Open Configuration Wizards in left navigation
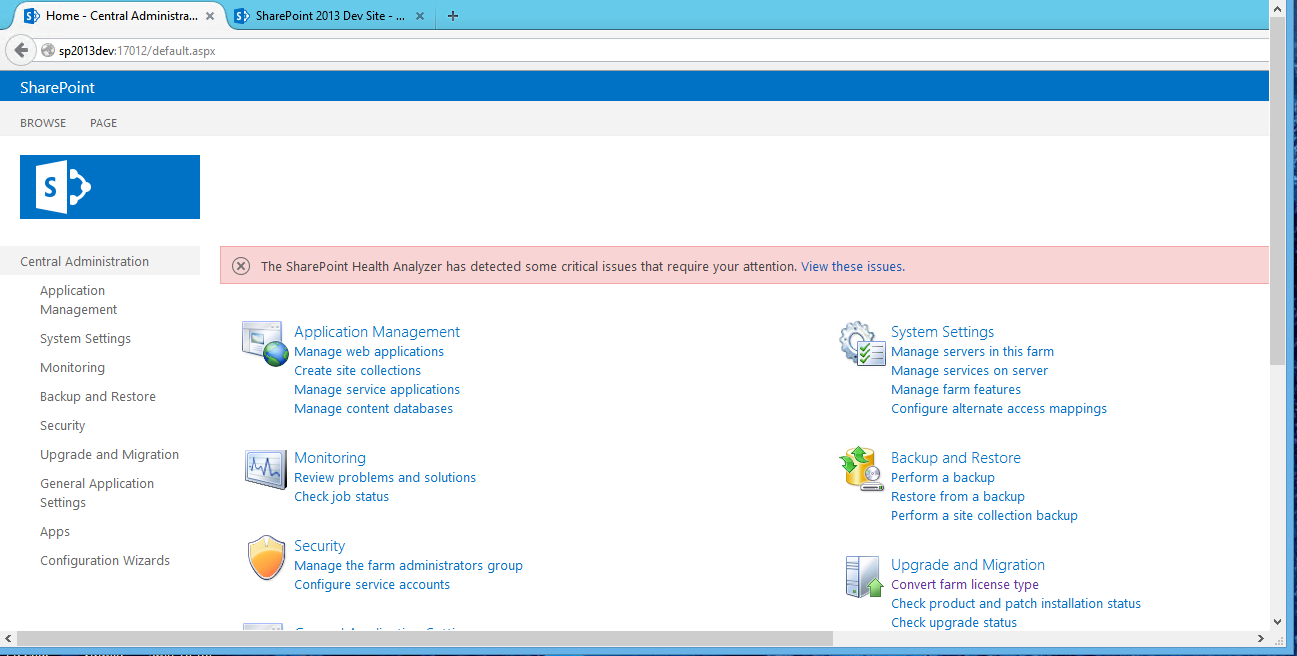This screenshot has width=1297, height=656. point(105,561)
